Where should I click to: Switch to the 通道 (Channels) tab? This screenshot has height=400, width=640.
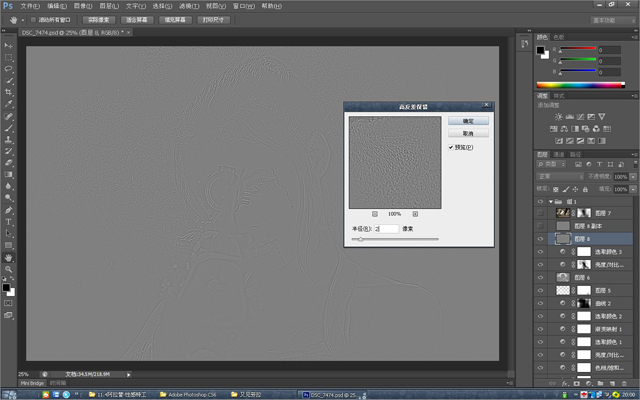(559, 155)
